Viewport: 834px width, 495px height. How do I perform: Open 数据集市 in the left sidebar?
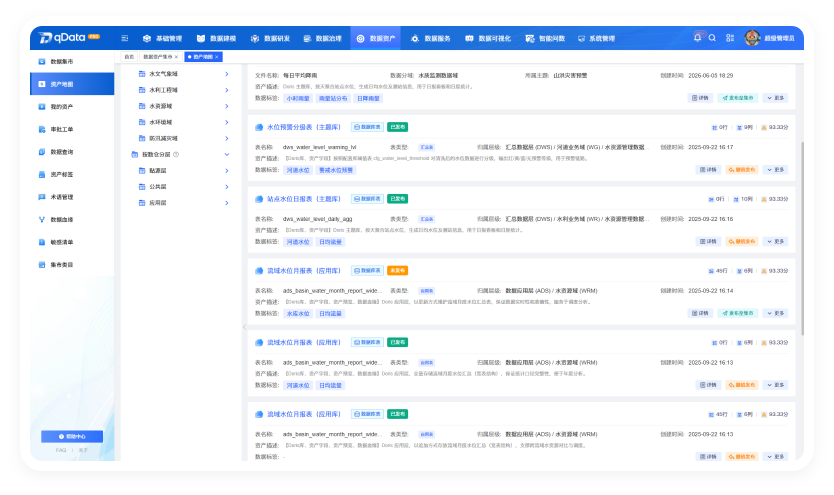(72, 62)
